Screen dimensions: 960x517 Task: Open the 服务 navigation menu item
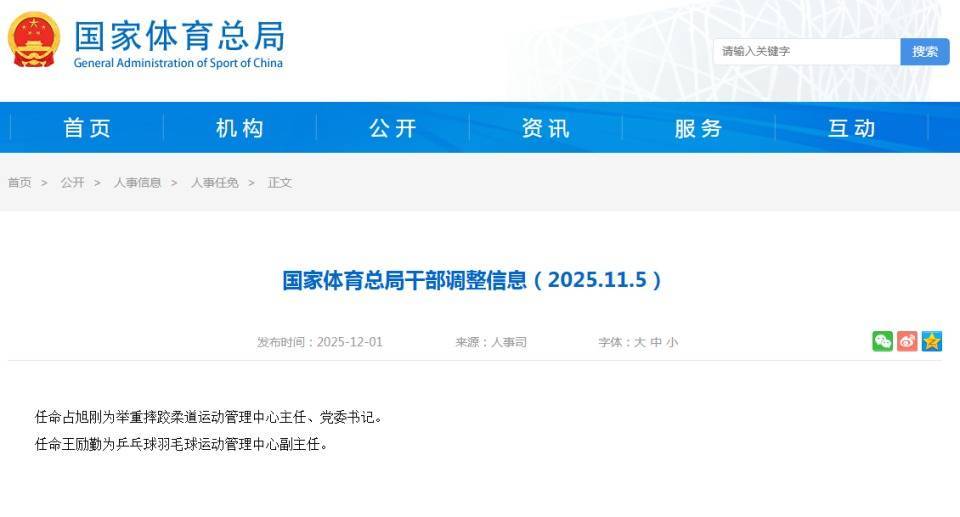[x=699, y=128]
